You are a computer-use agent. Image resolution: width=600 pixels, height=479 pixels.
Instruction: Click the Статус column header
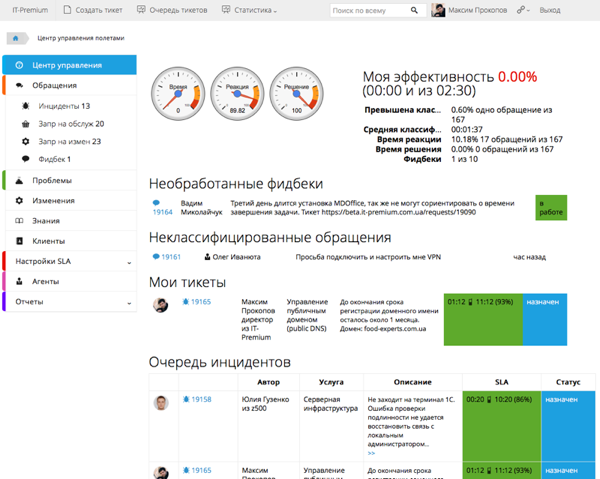568,382
